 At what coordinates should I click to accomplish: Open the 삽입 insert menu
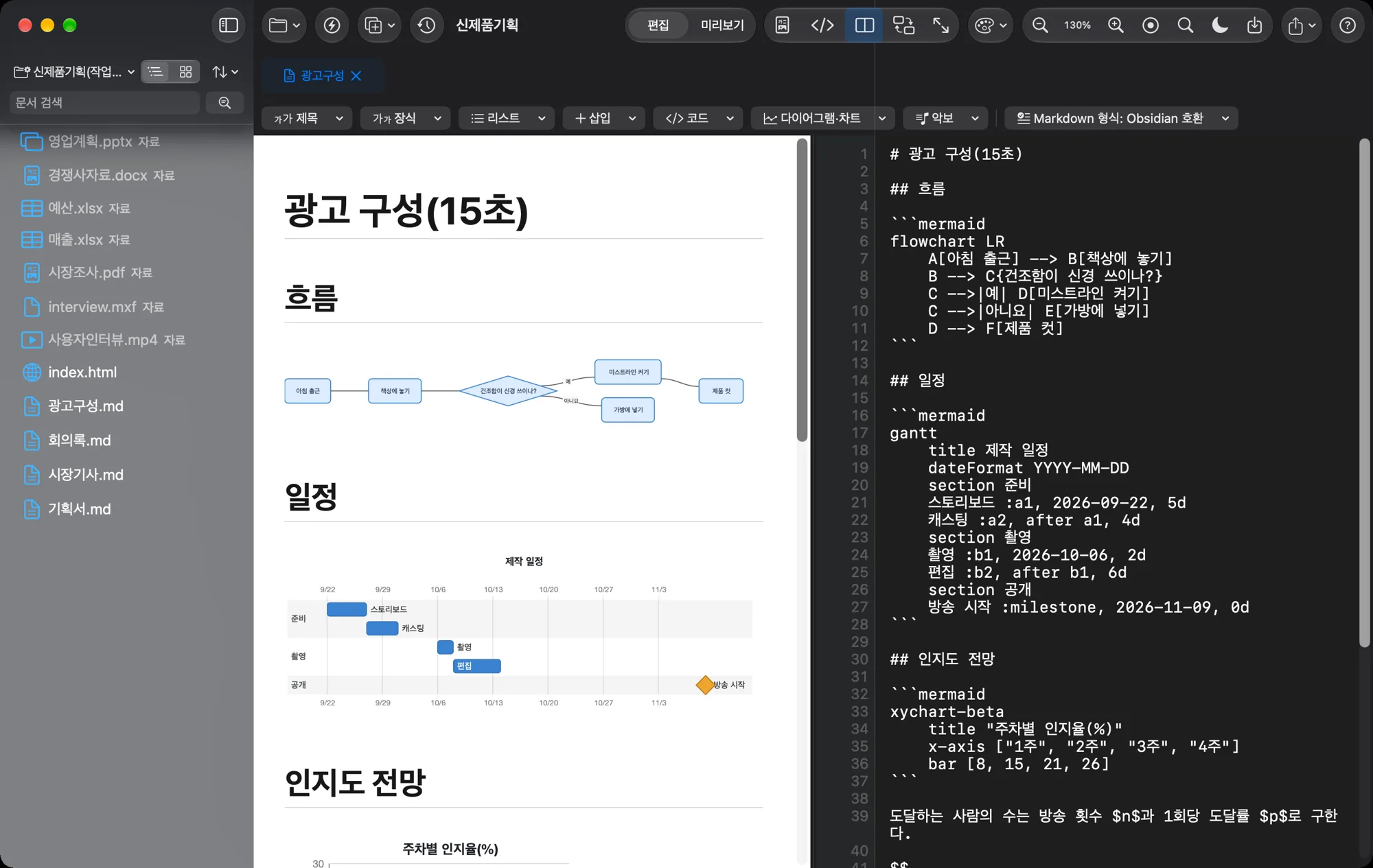pyautogui.click(x=604, y=118)
